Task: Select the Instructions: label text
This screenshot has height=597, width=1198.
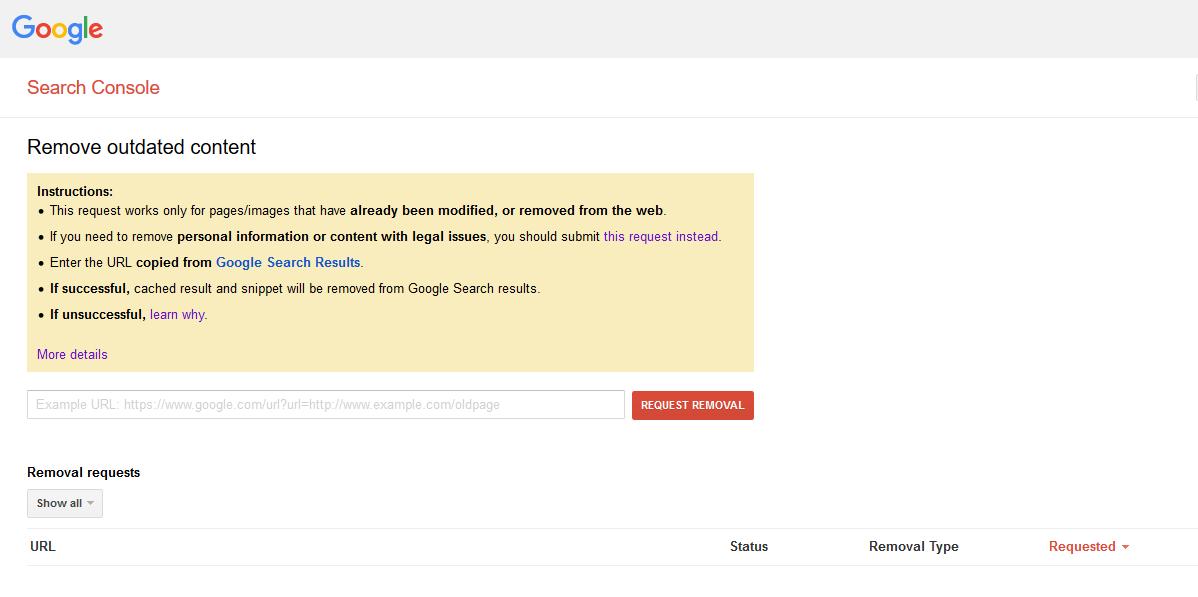Action: pos(75,192)
